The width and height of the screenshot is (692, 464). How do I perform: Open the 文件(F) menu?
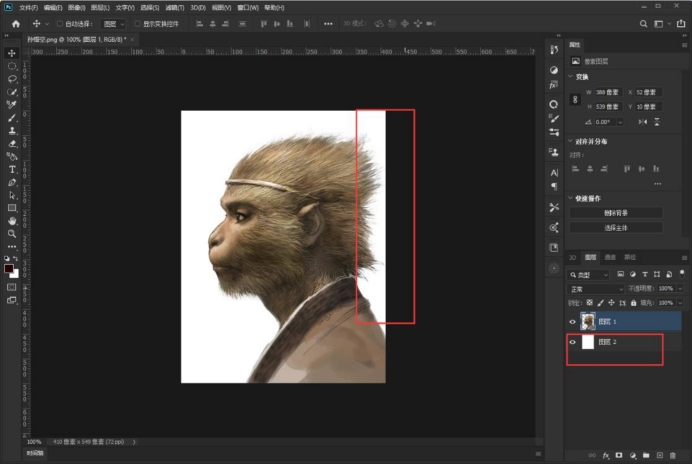pyautogui.click(x=29, y=8)
